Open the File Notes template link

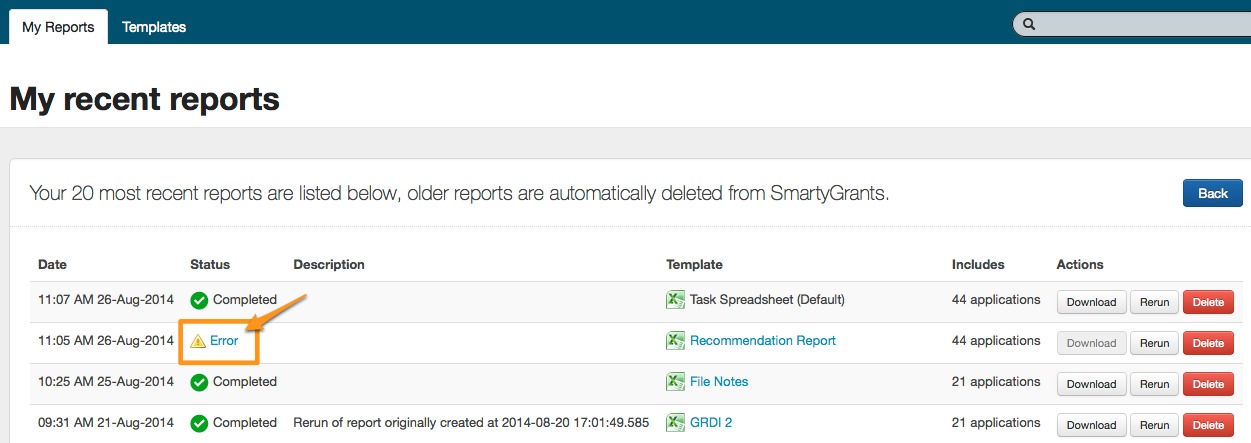coord(718,382)
